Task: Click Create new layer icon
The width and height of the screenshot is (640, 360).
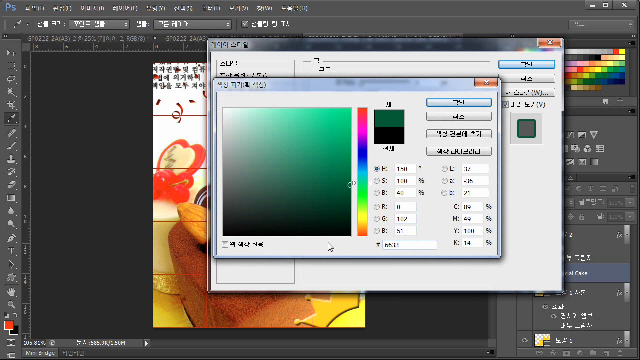Action: pos(606,353)
